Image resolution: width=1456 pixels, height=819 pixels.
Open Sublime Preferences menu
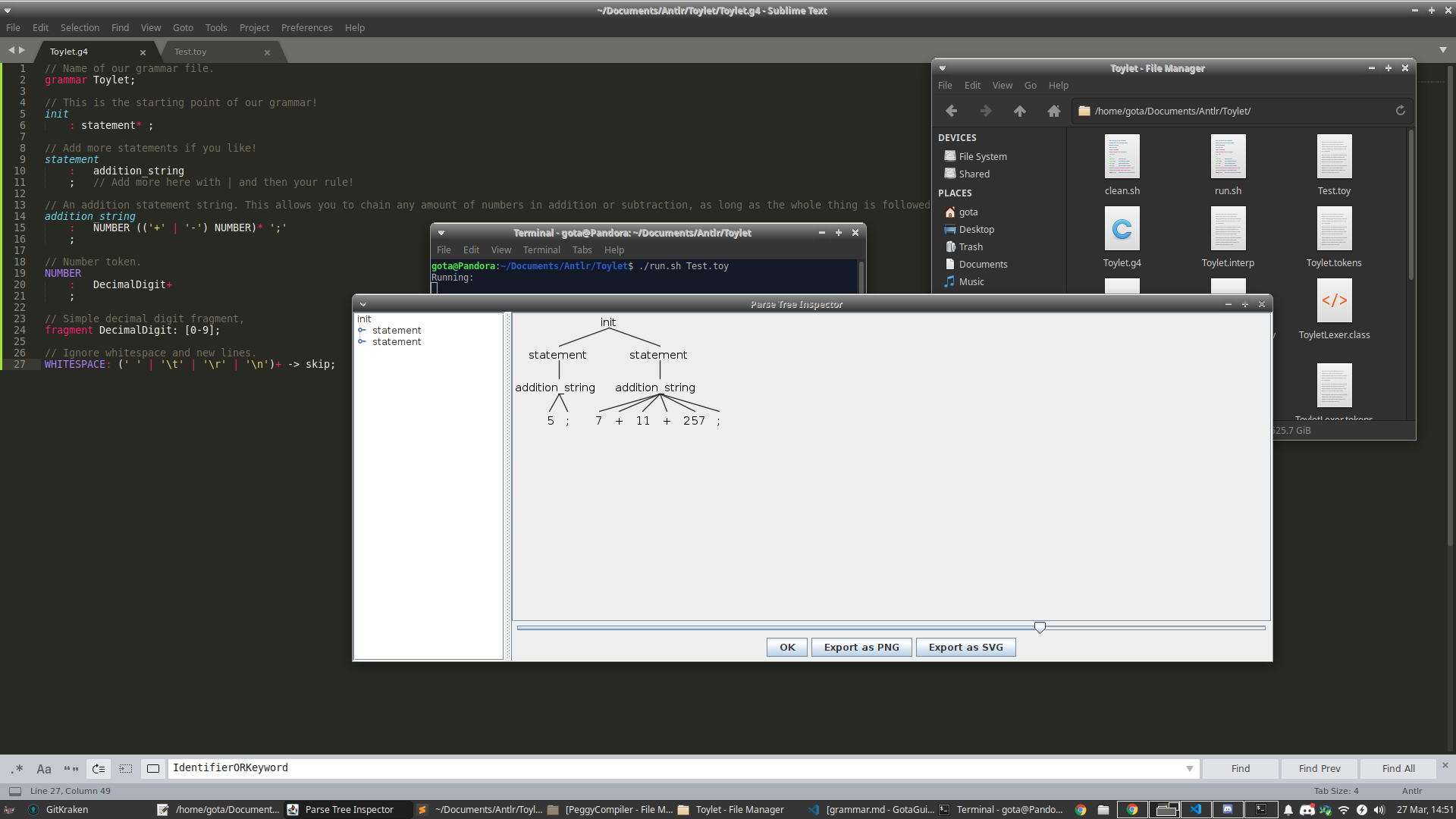306,27
